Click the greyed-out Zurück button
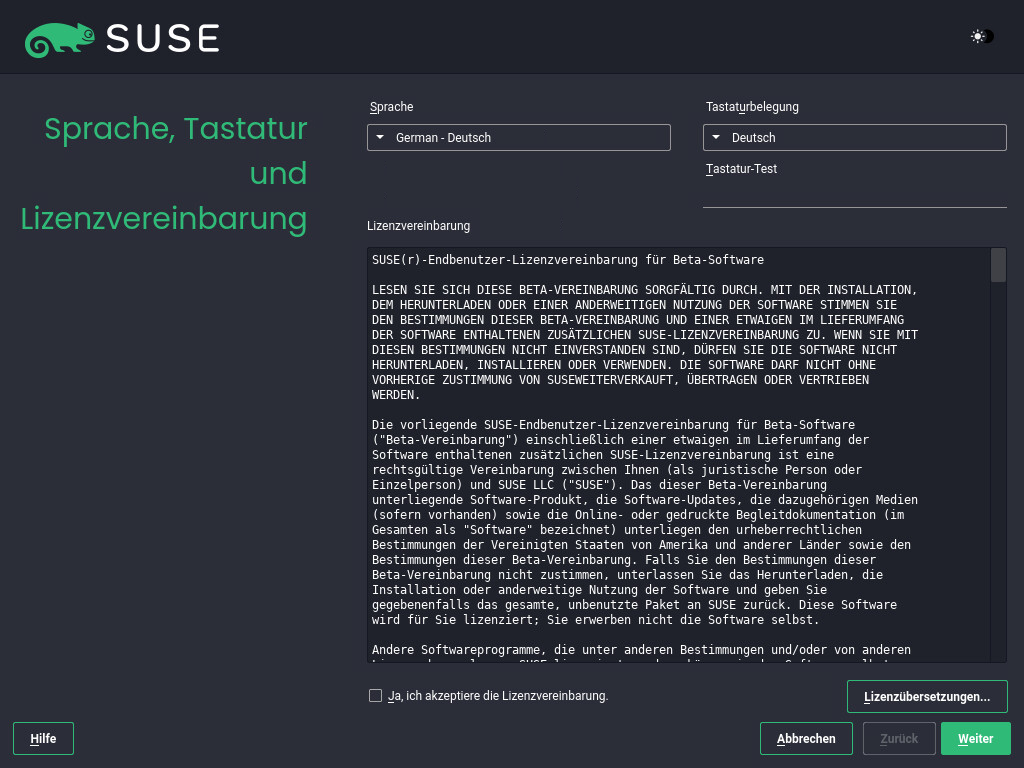This screenshot has width=1024, height=768. 899,739
